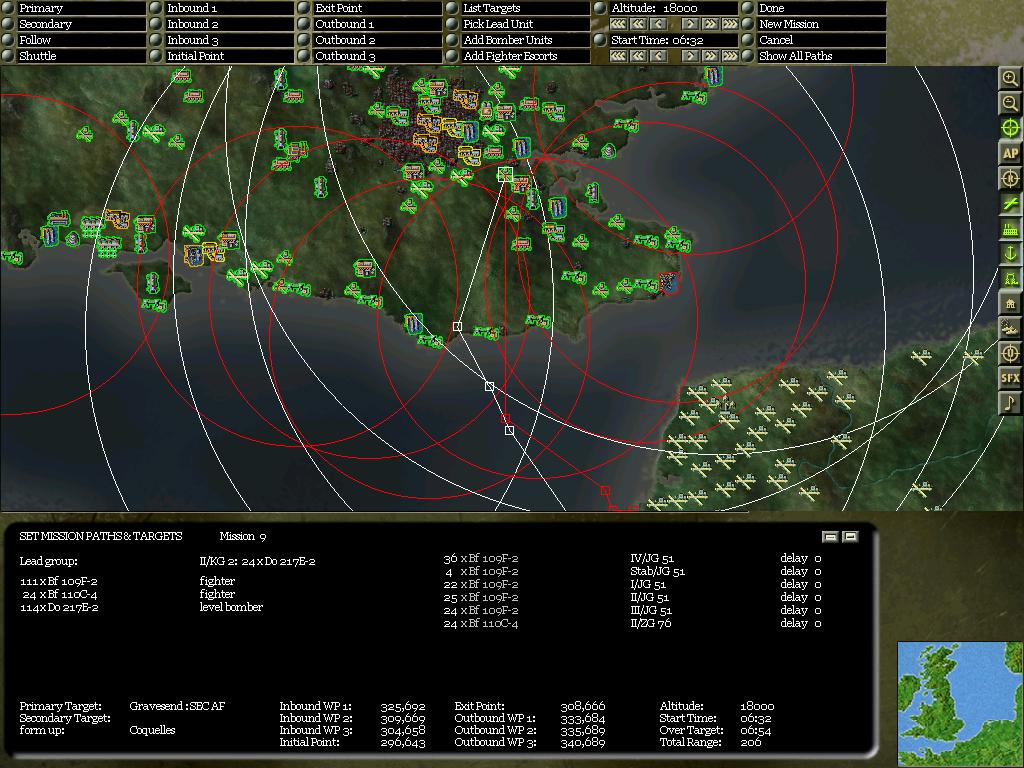Click round button beside Outbound 1
The height and width of the screenshot is (768, 1024).
(304, 24)
